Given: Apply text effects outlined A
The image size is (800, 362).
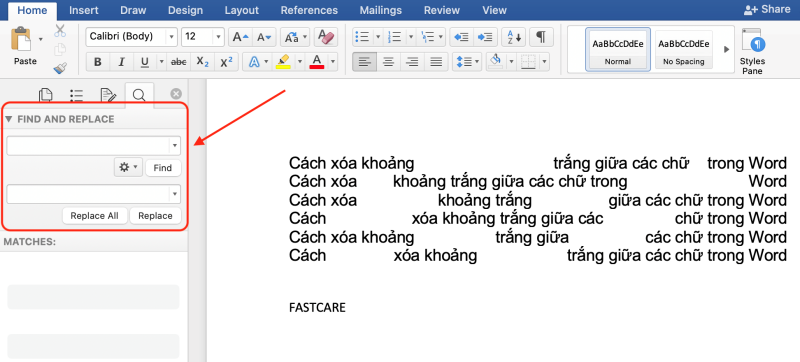Looking at the screenshot, I should 254,62.
